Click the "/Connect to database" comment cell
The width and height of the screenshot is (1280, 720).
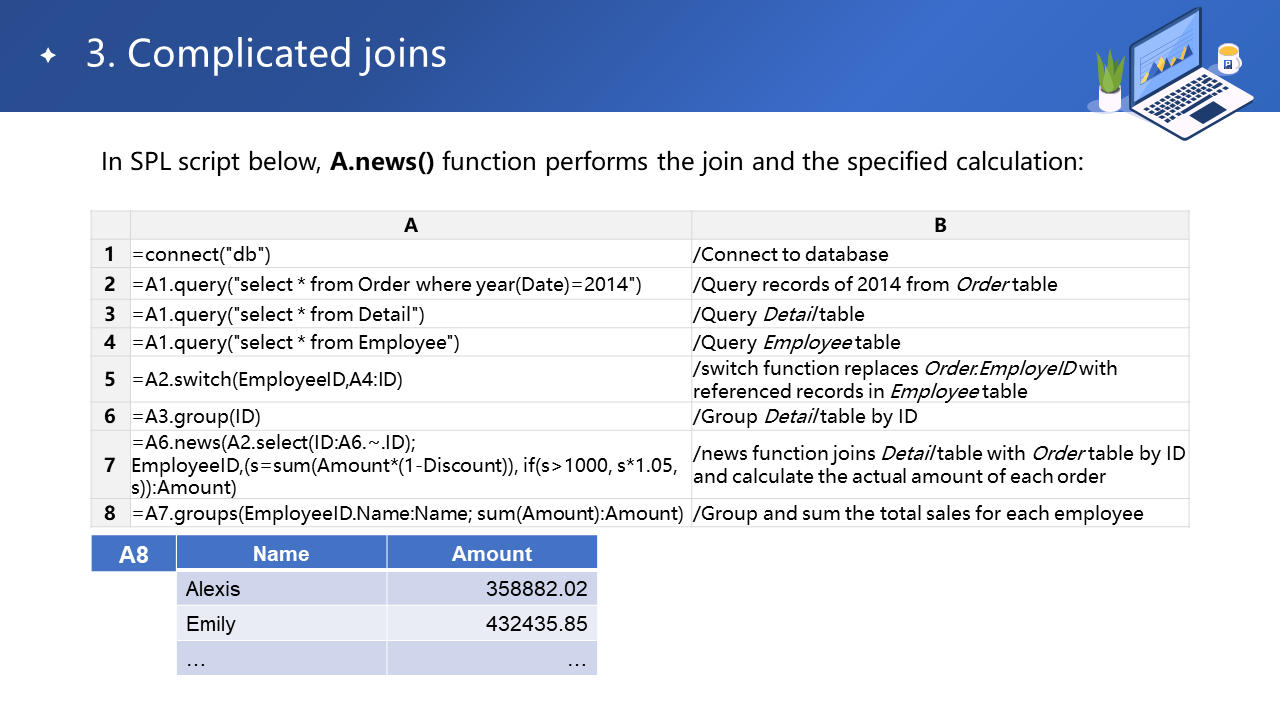click(x=940, y=254)
